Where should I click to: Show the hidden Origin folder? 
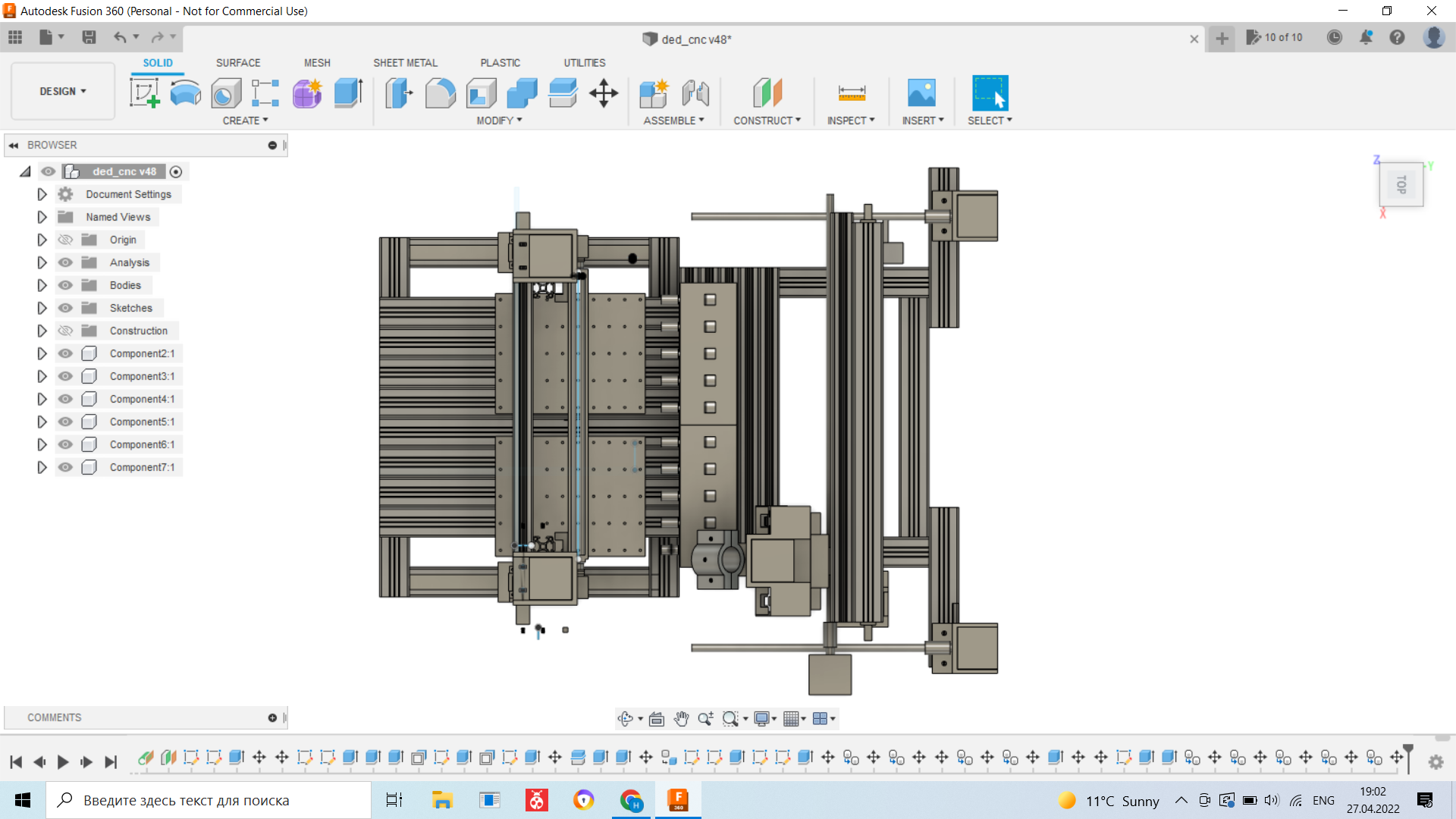pos(66,240)
